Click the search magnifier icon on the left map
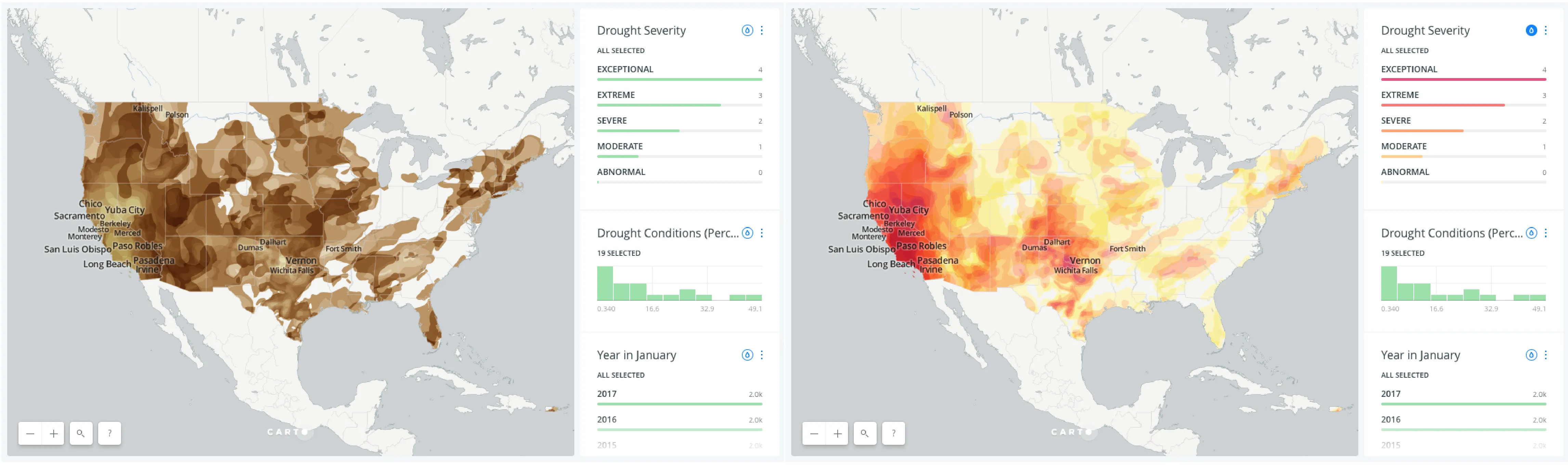This screenshot has width=1568, height=465. click(x=81, y=433)
